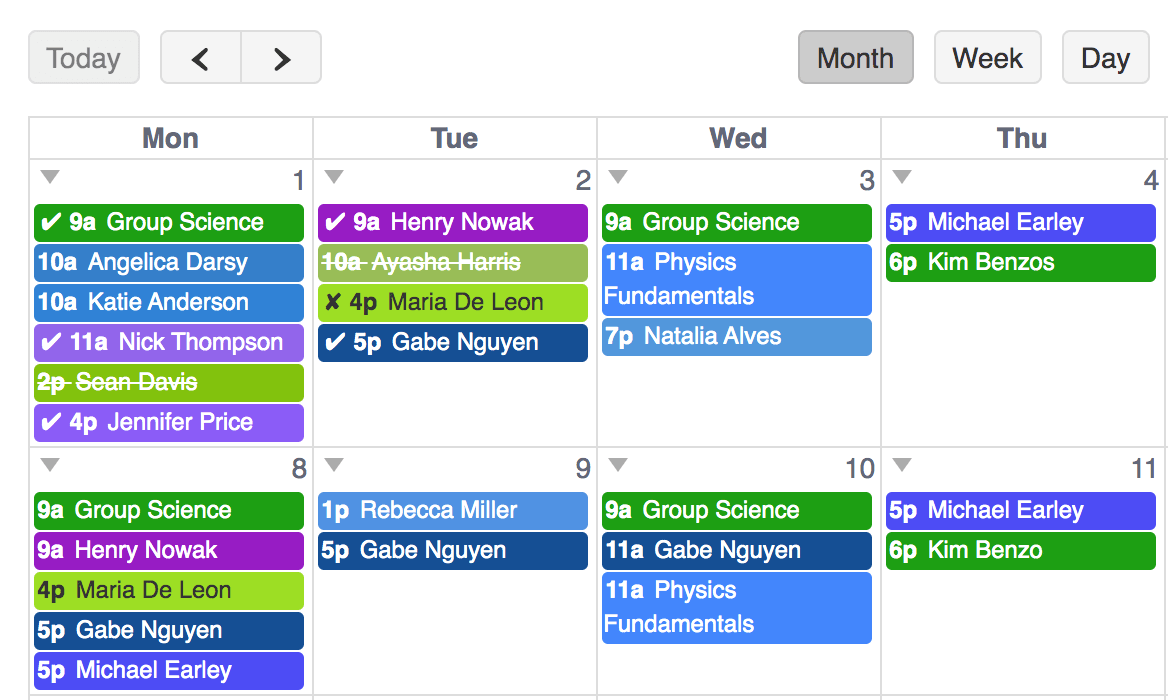This screenshot has width=1168, height=700.
Task: Open the Physics Fundamentals event on Wednesday the 3rd
Action: click(x=736, y=280)
